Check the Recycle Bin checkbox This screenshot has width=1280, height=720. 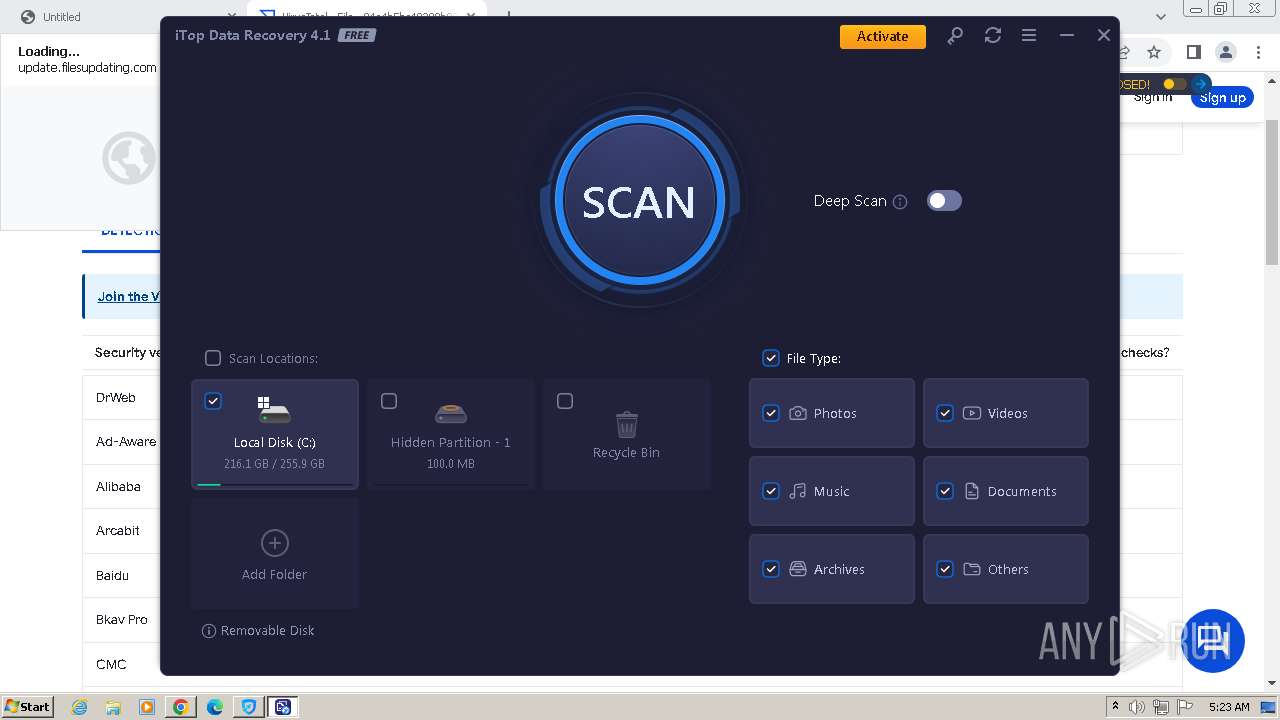tap(565, 401)
